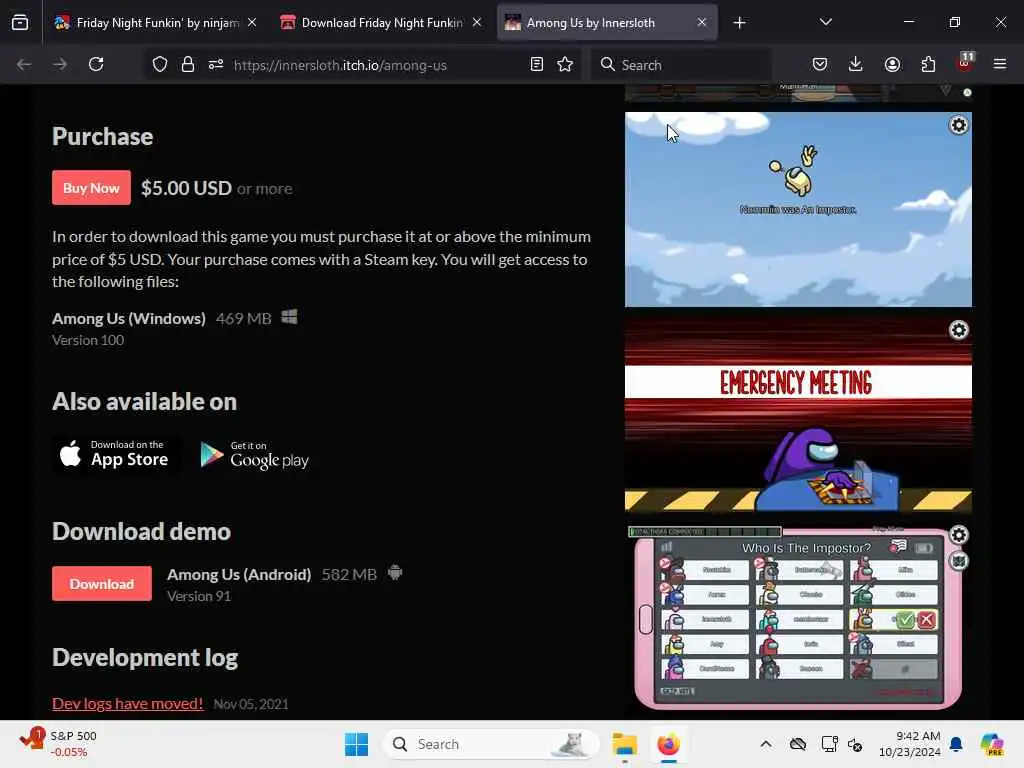Open the notification bell icon
Image resolution: width=1024 pixels, height=768 pixels.
[956, 744]
